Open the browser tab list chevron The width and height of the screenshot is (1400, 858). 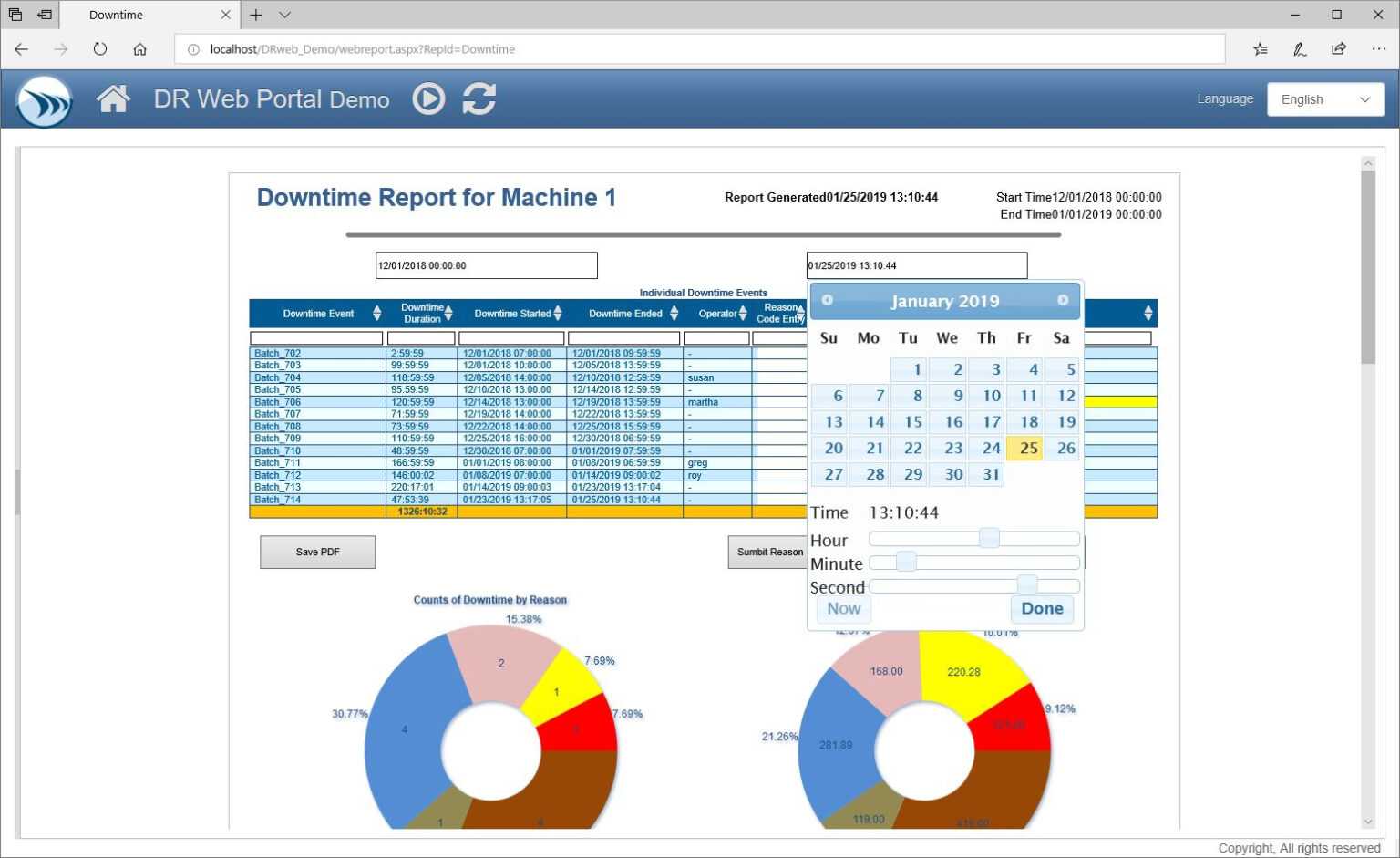(284, 15)
